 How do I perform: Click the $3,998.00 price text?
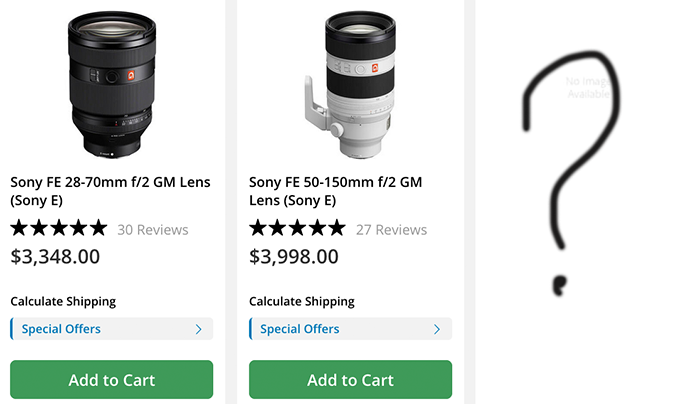(x=294, y=256)
